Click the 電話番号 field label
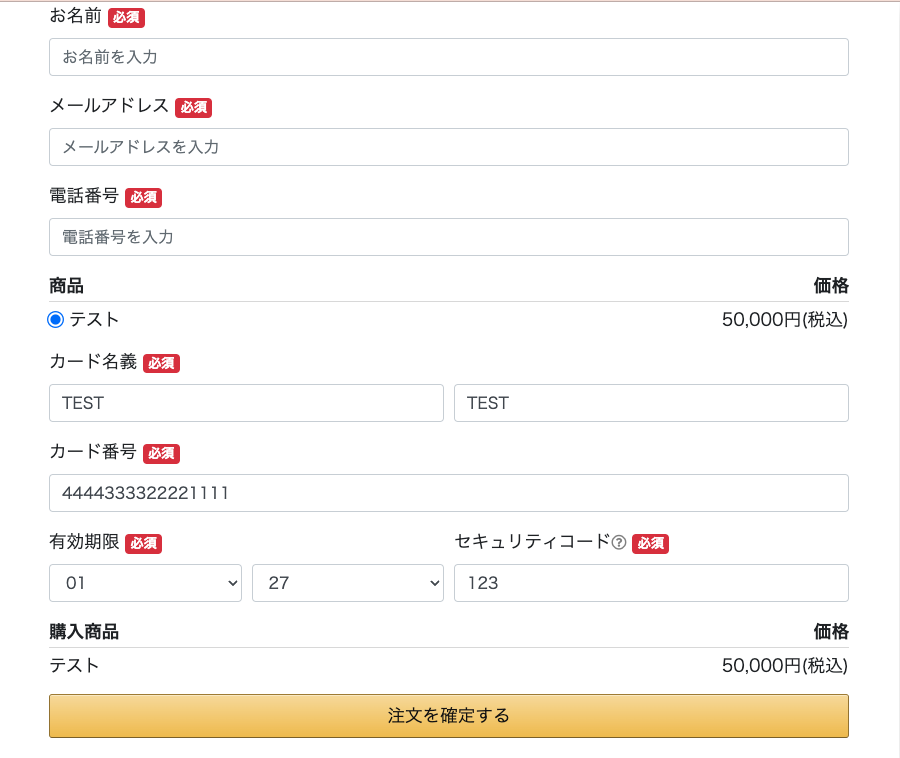The height and width of the screenshot is (758, 900). click(x=84, y=196)
